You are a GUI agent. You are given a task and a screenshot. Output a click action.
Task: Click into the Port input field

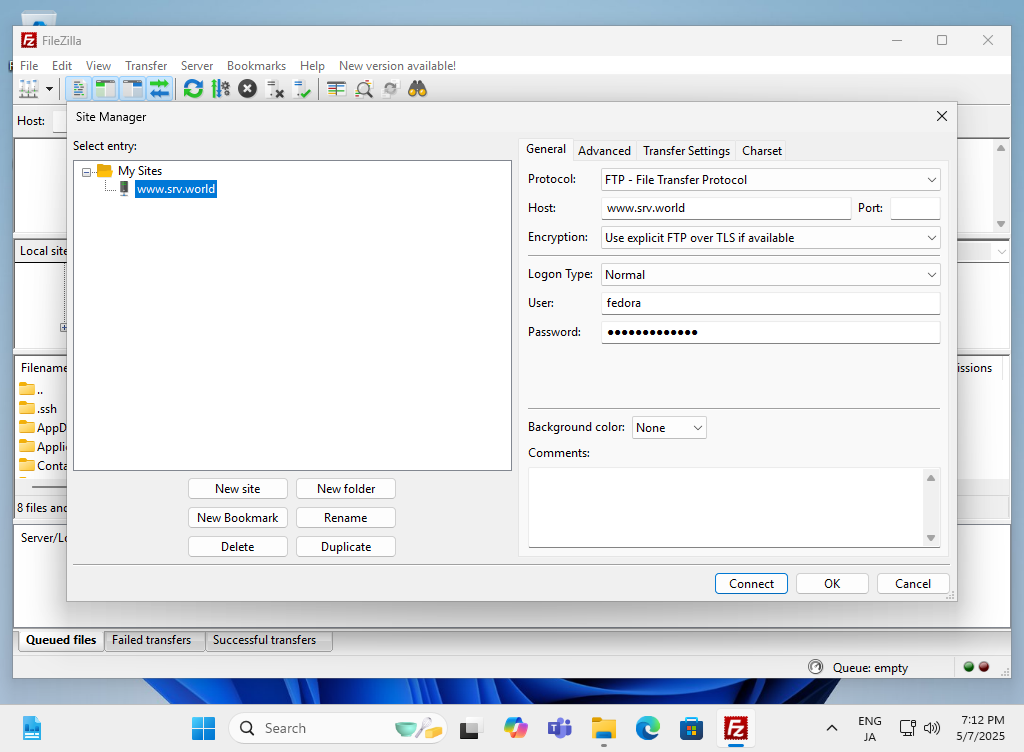point(915,208)
